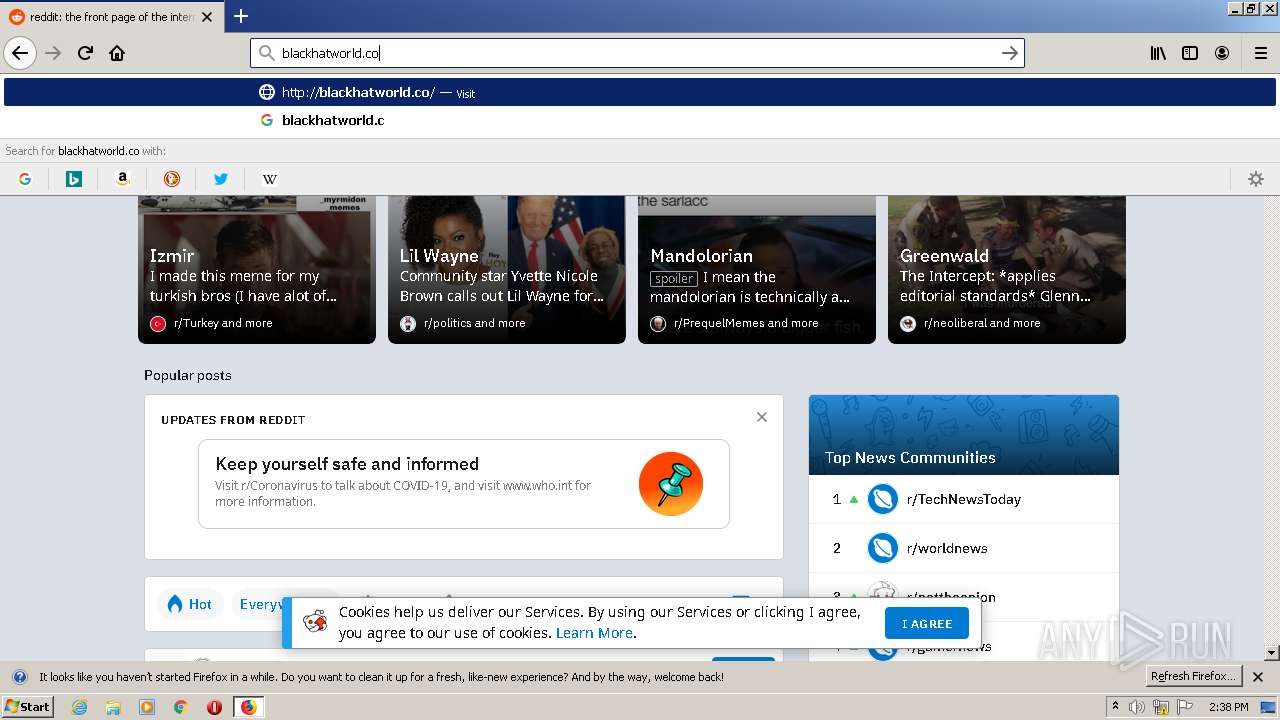Click the Popular posts heading
Screen dimensions: 1280x720
187,375
